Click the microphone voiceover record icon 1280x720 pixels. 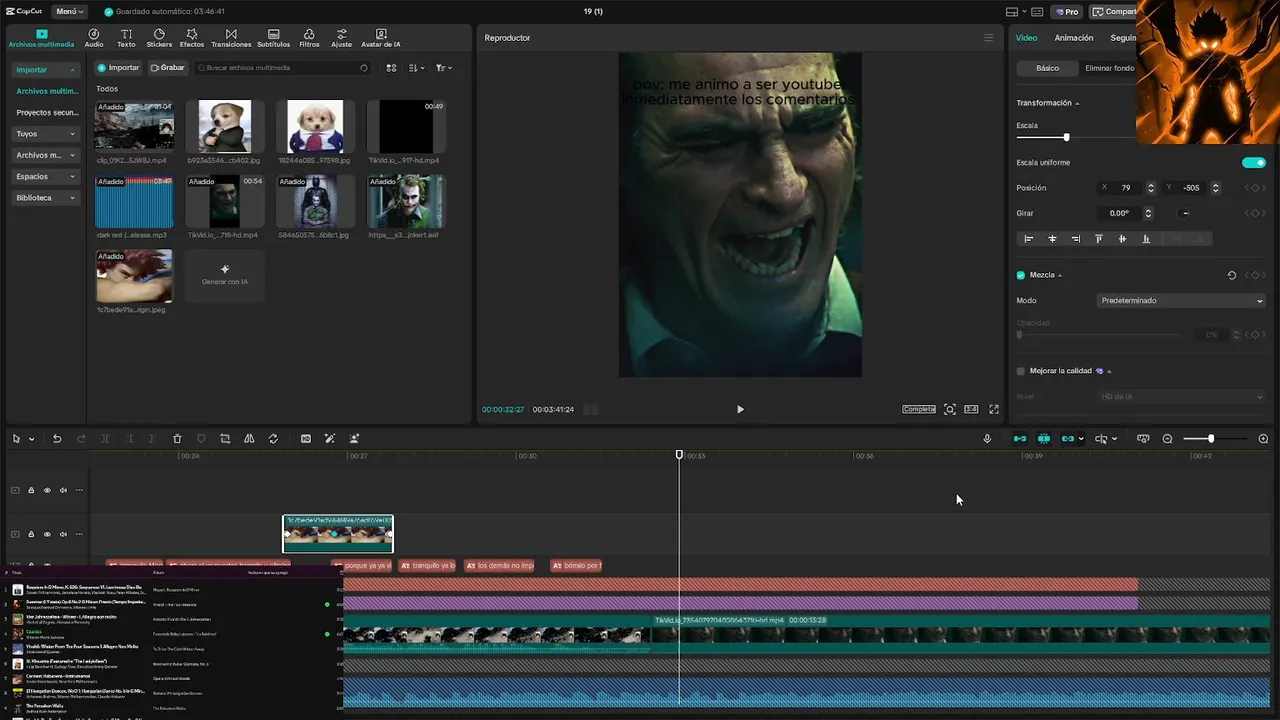coord(987,439)
